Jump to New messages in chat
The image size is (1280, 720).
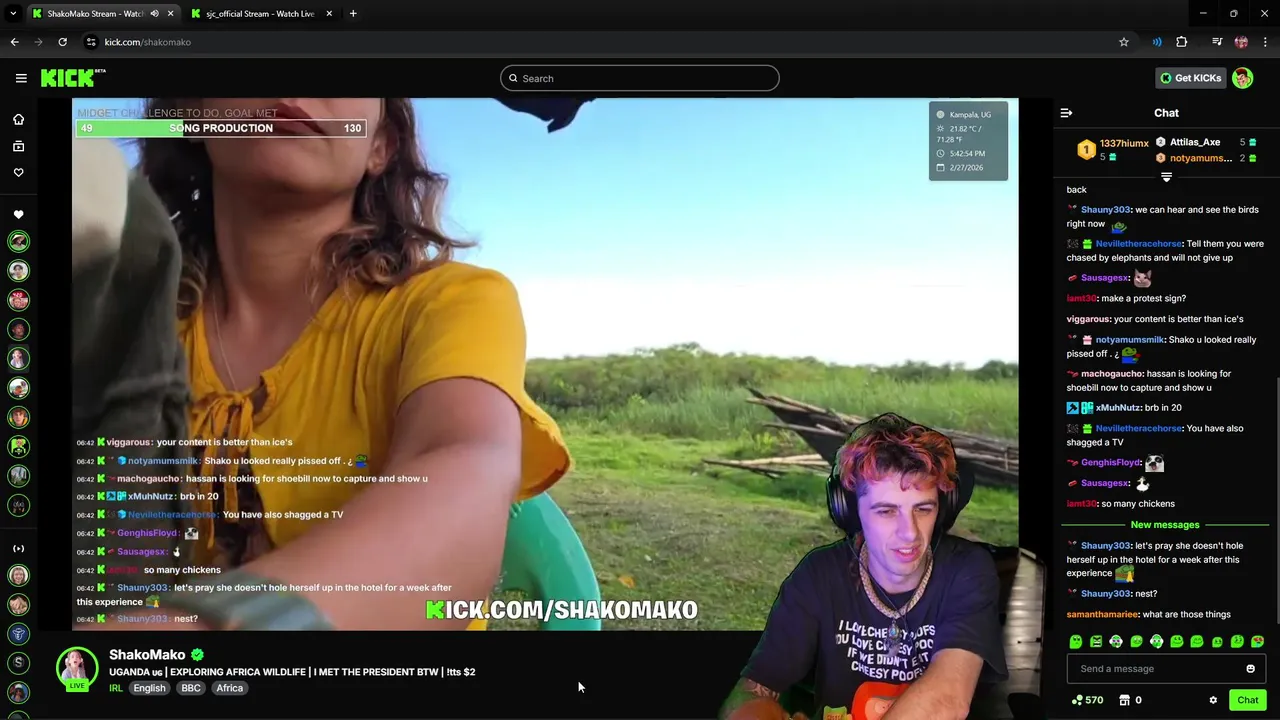[1165, 525]
